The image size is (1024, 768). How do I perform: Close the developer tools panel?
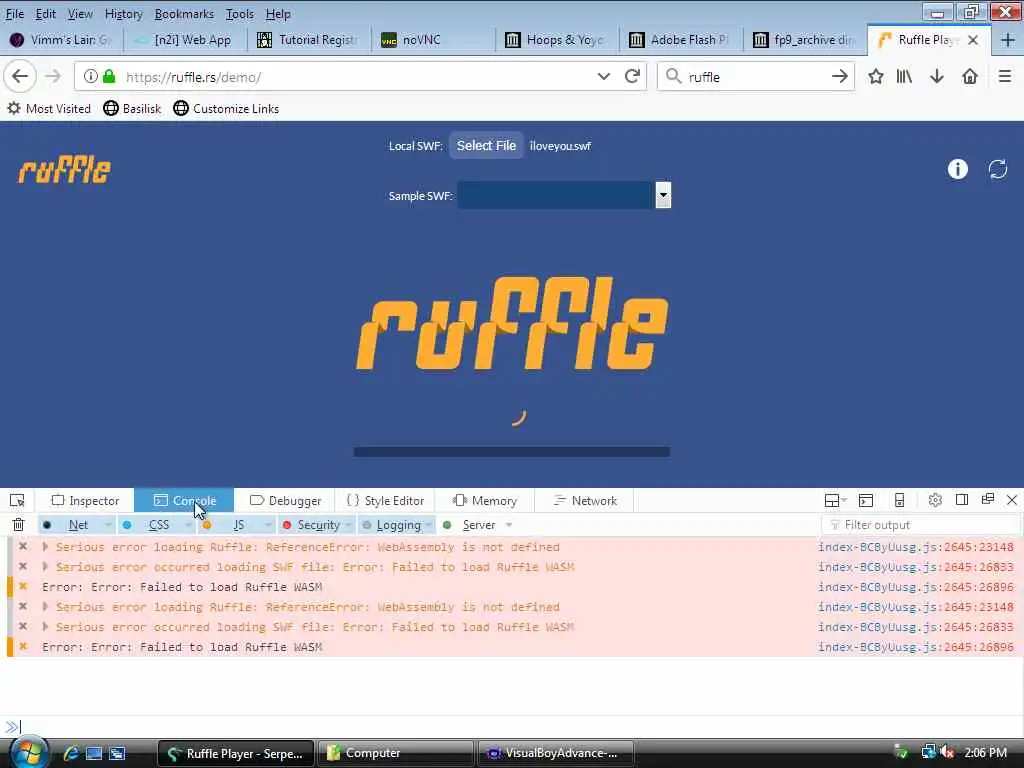tap(1012, 500)
